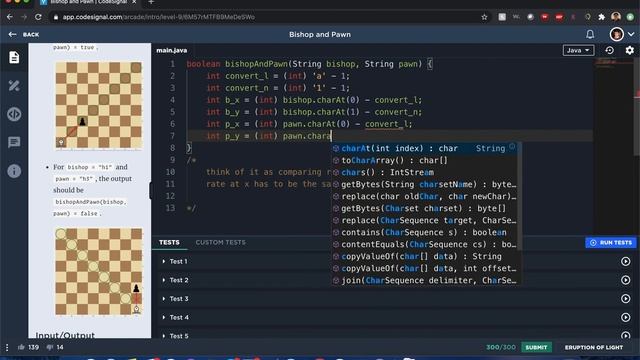Click line number 1 in the gutter

click(x=173, y=64)
